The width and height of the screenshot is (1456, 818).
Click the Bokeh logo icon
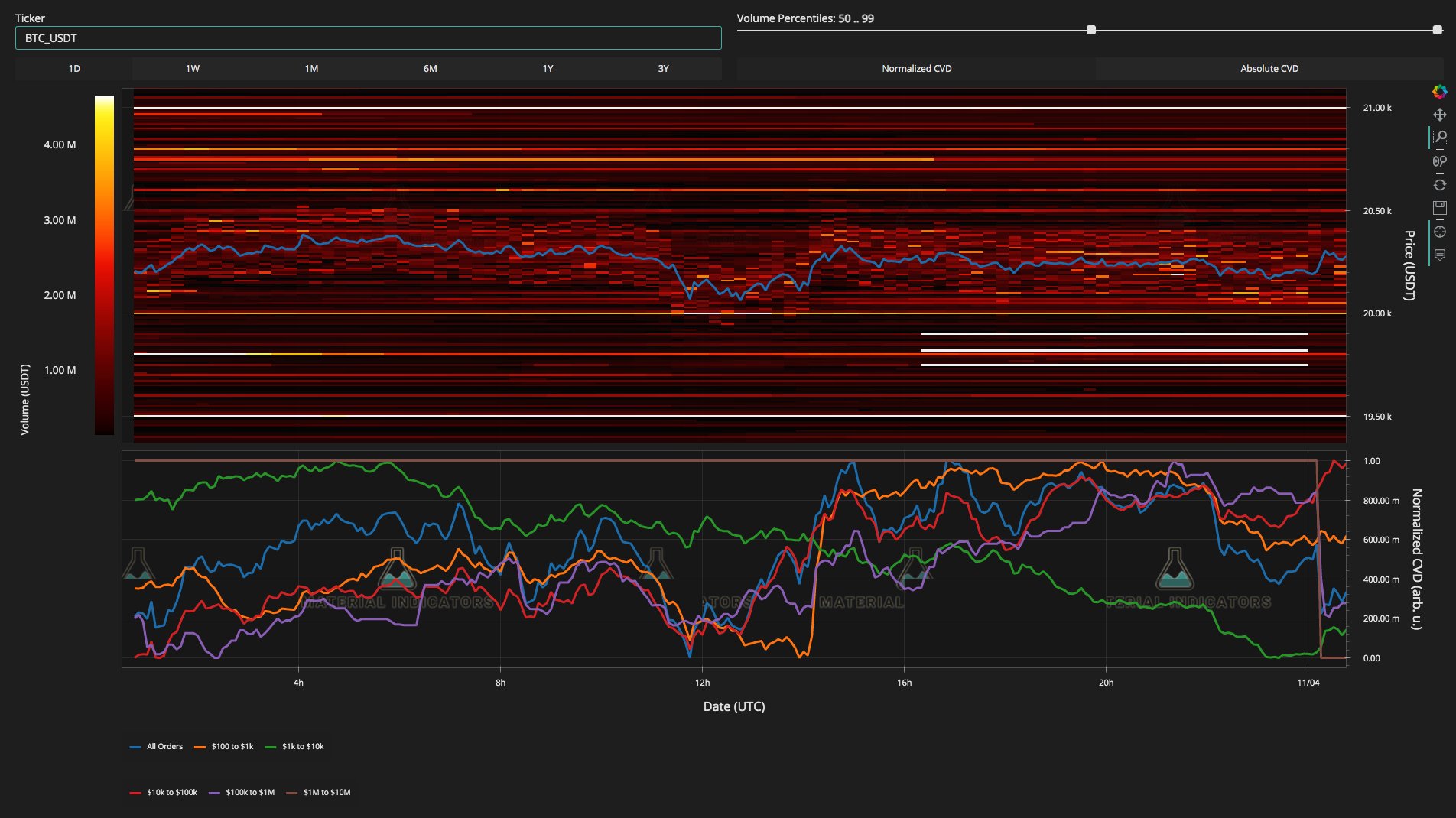1439,92
